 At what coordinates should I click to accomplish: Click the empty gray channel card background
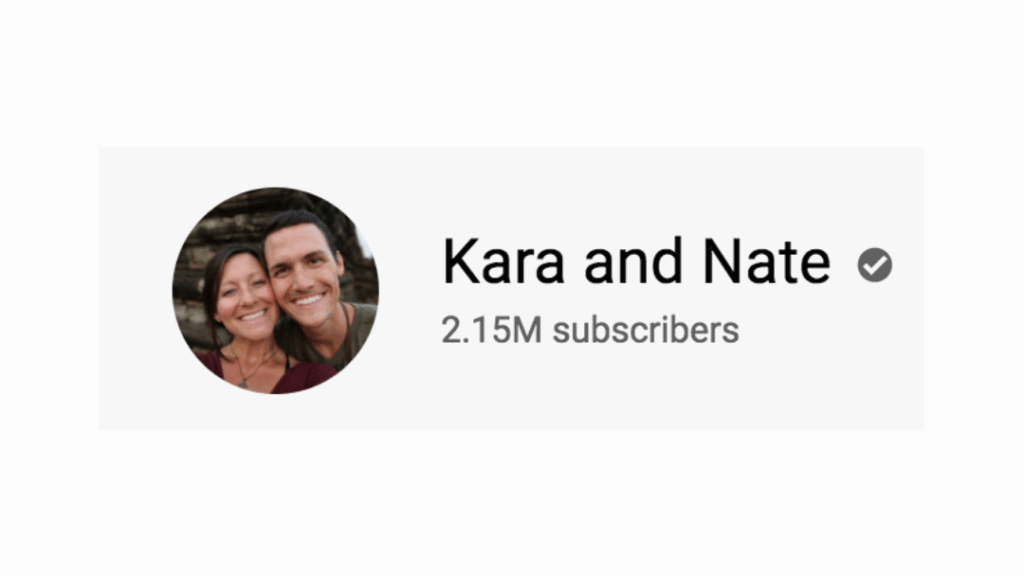653,392
